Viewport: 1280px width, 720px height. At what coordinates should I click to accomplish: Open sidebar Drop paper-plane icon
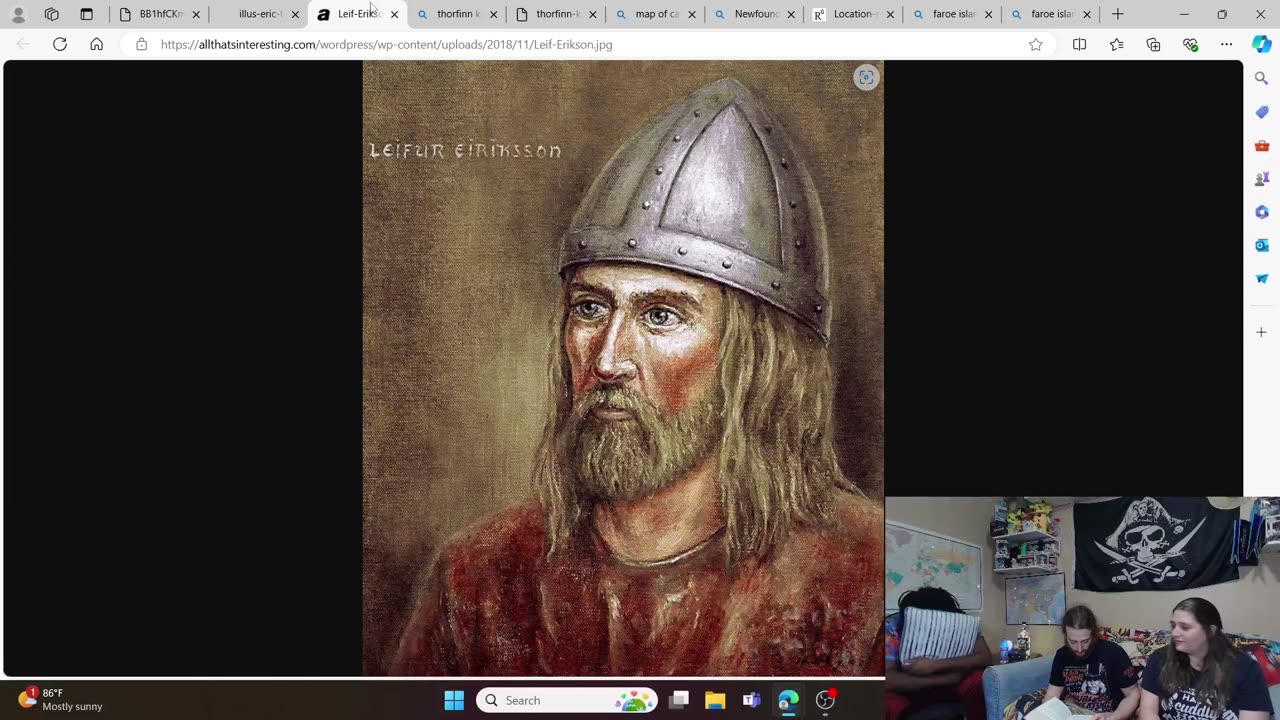tap(1261, 279)
